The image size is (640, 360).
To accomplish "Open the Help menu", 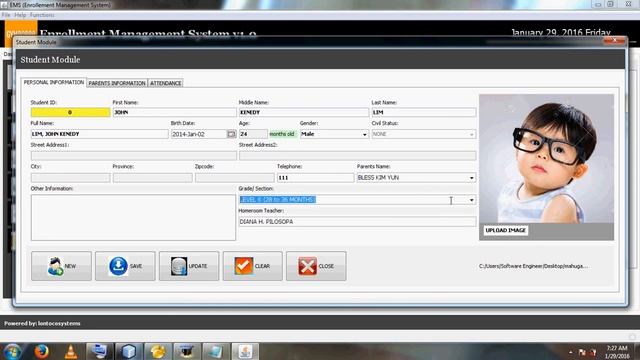I will pos(20,15).
